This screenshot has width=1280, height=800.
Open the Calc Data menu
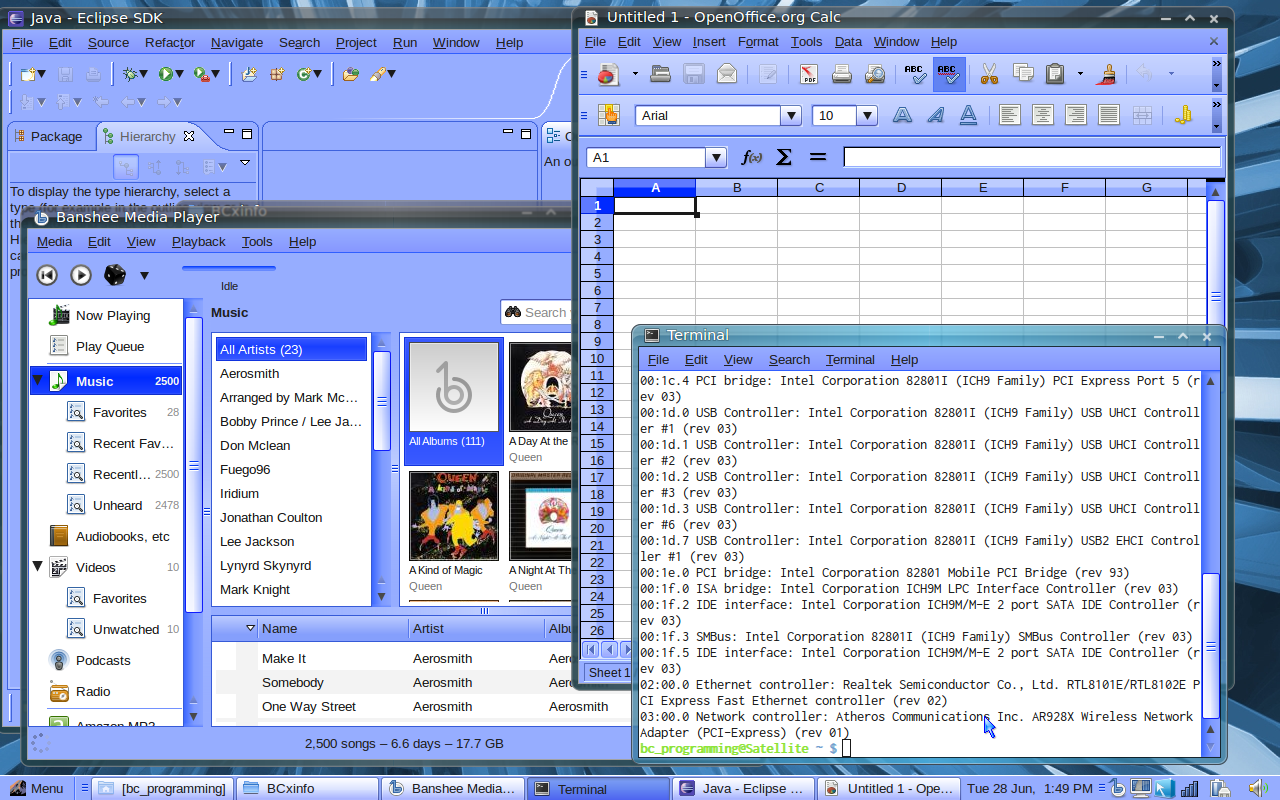848,42
